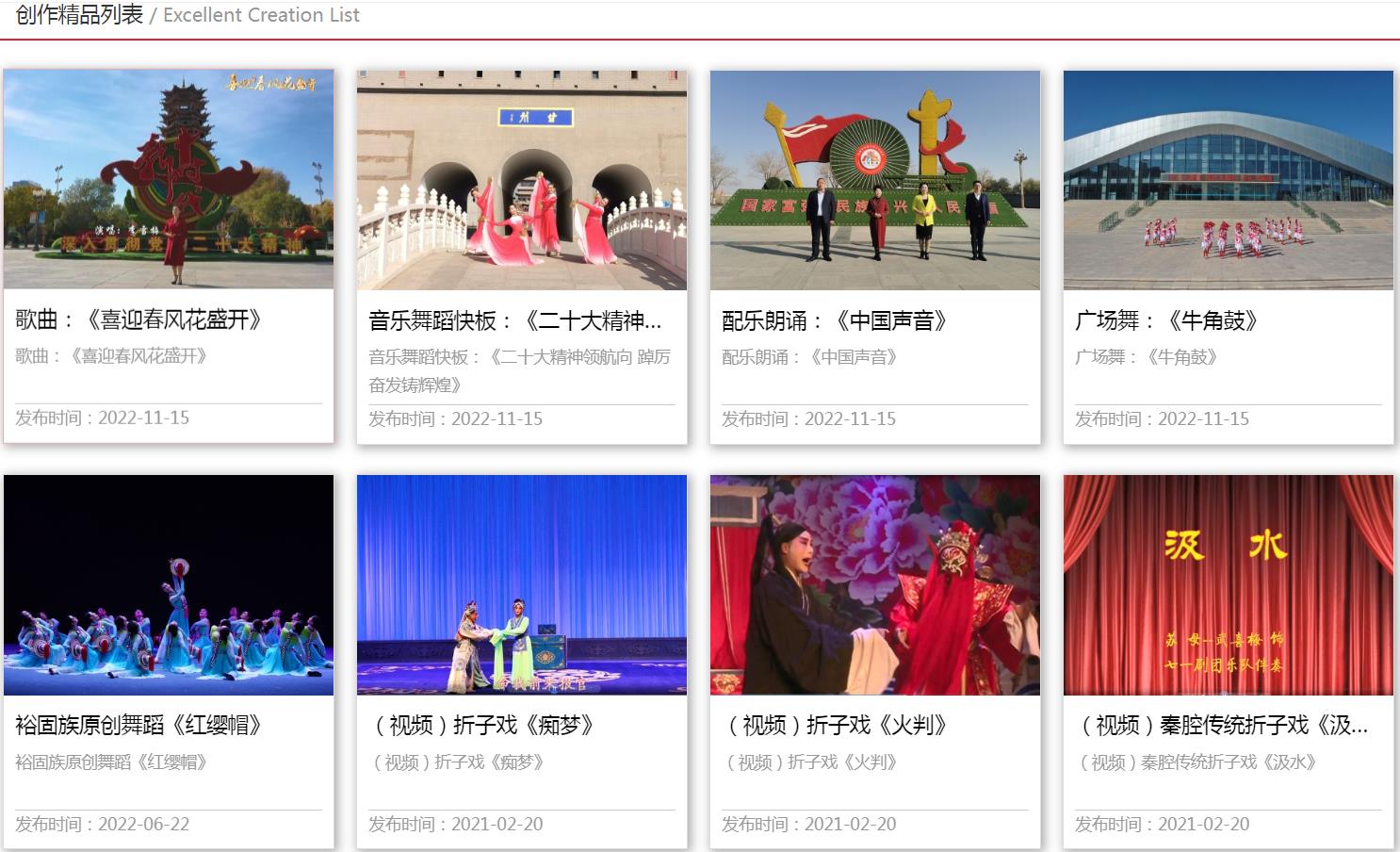1400x852 pixels.
Task: Click title link 配乐朗诵：《中国声音》
Action: coord(835,321)
